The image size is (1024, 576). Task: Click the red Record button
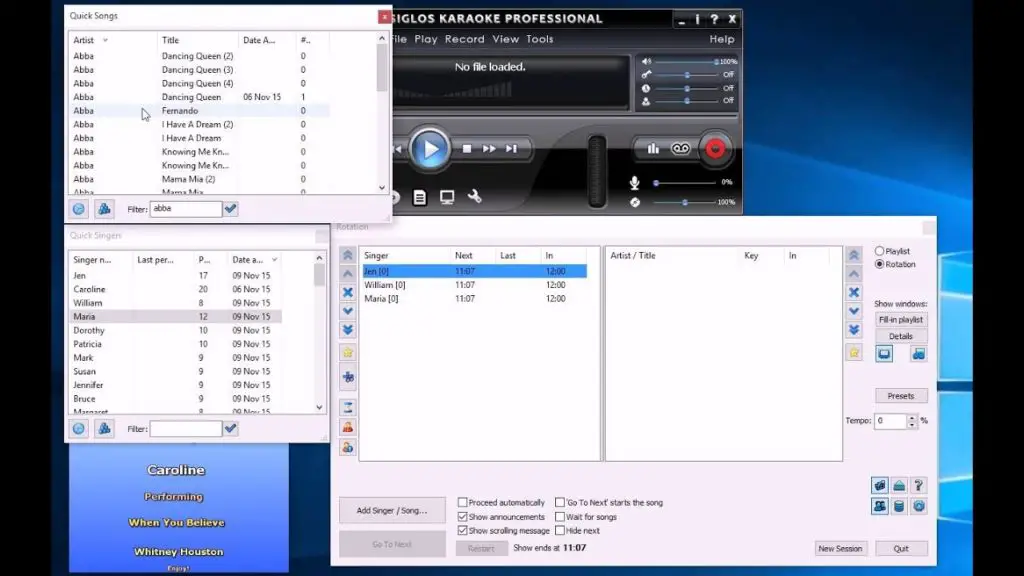pos(715,149)
